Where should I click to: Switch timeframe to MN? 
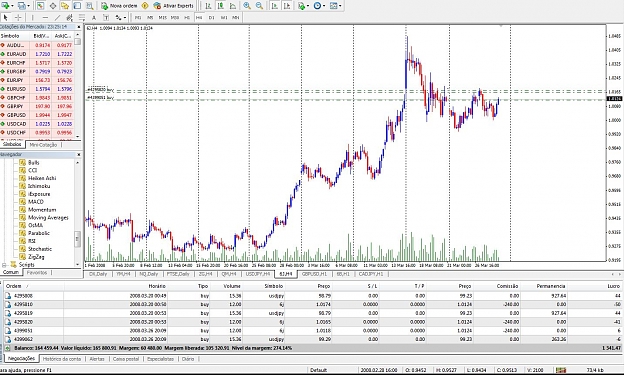point(236,18)
